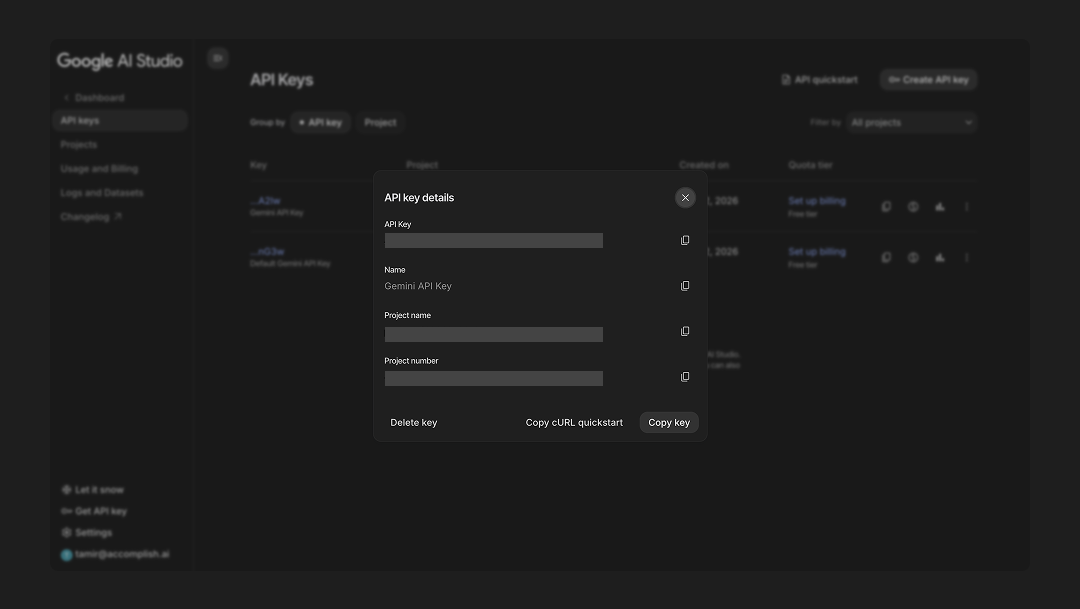The height and width of the screenshot is (609, 1080).
Task: Copy the Project name value
Action: (x=685, y=331)
